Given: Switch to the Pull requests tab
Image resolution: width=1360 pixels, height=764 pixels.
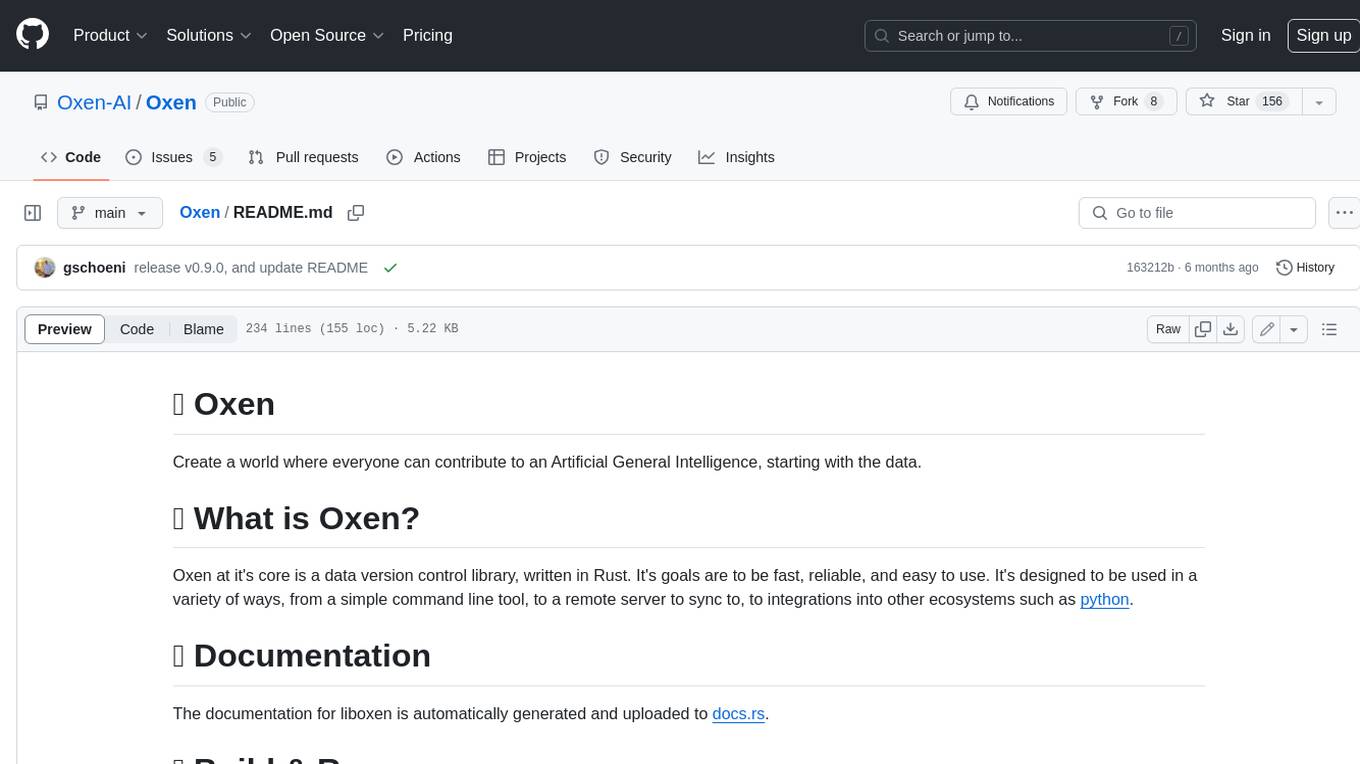Looking at the screenshot, I should click(x=303, y=157).
